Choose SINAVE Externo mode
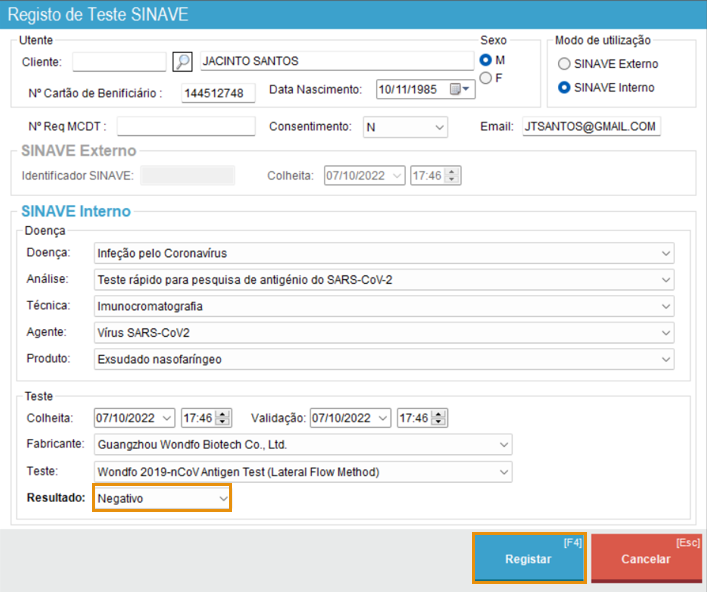The height and width of the screenshot is (592, 707). [x=565, y=64]
